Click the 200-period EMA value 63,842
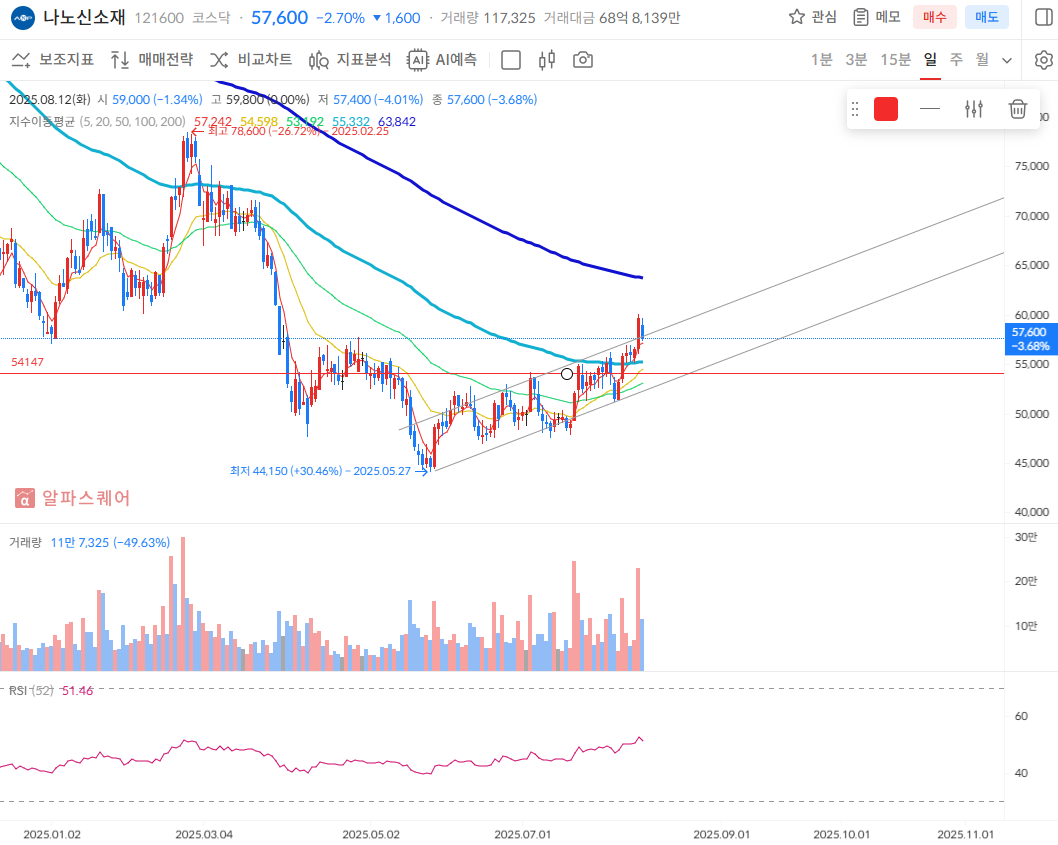This screenshot has width=1058, height=845. [x=397, y=121]
